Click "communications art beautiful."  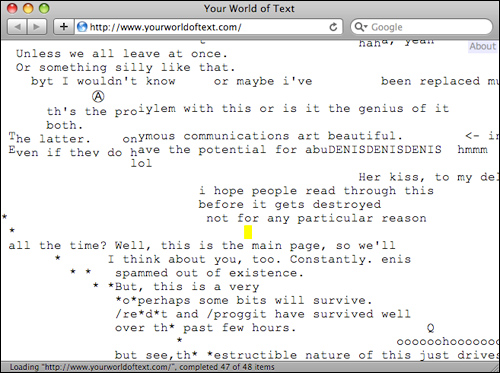click(x=293, y=136)
